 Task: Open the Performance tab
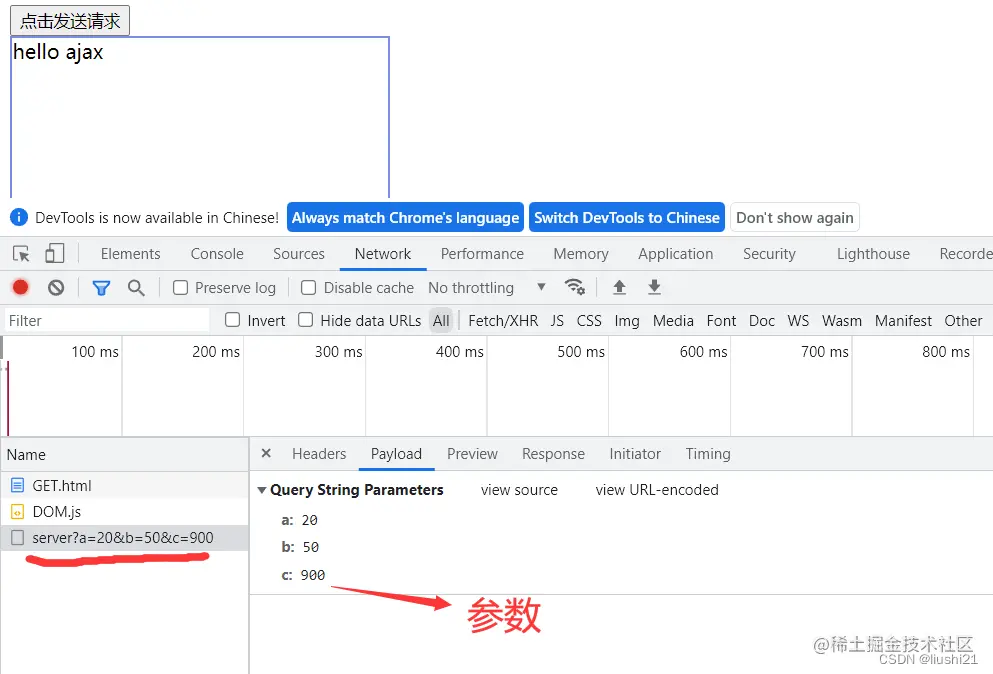point(482,254)
